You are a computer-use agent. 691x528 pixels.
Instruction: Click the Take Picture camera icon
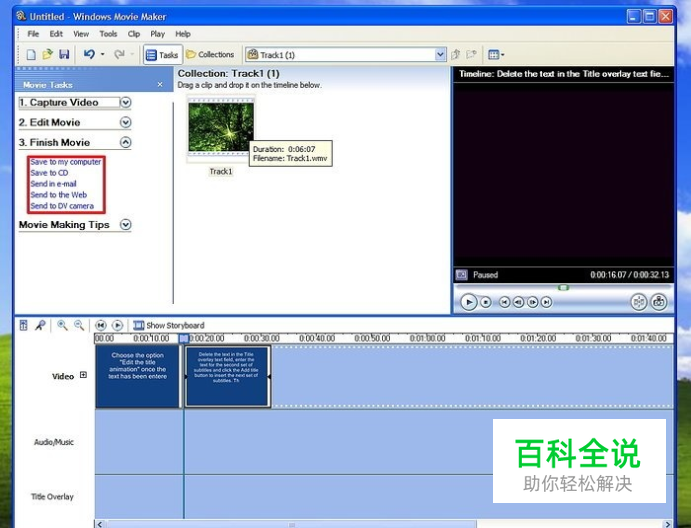coord(659,302)
